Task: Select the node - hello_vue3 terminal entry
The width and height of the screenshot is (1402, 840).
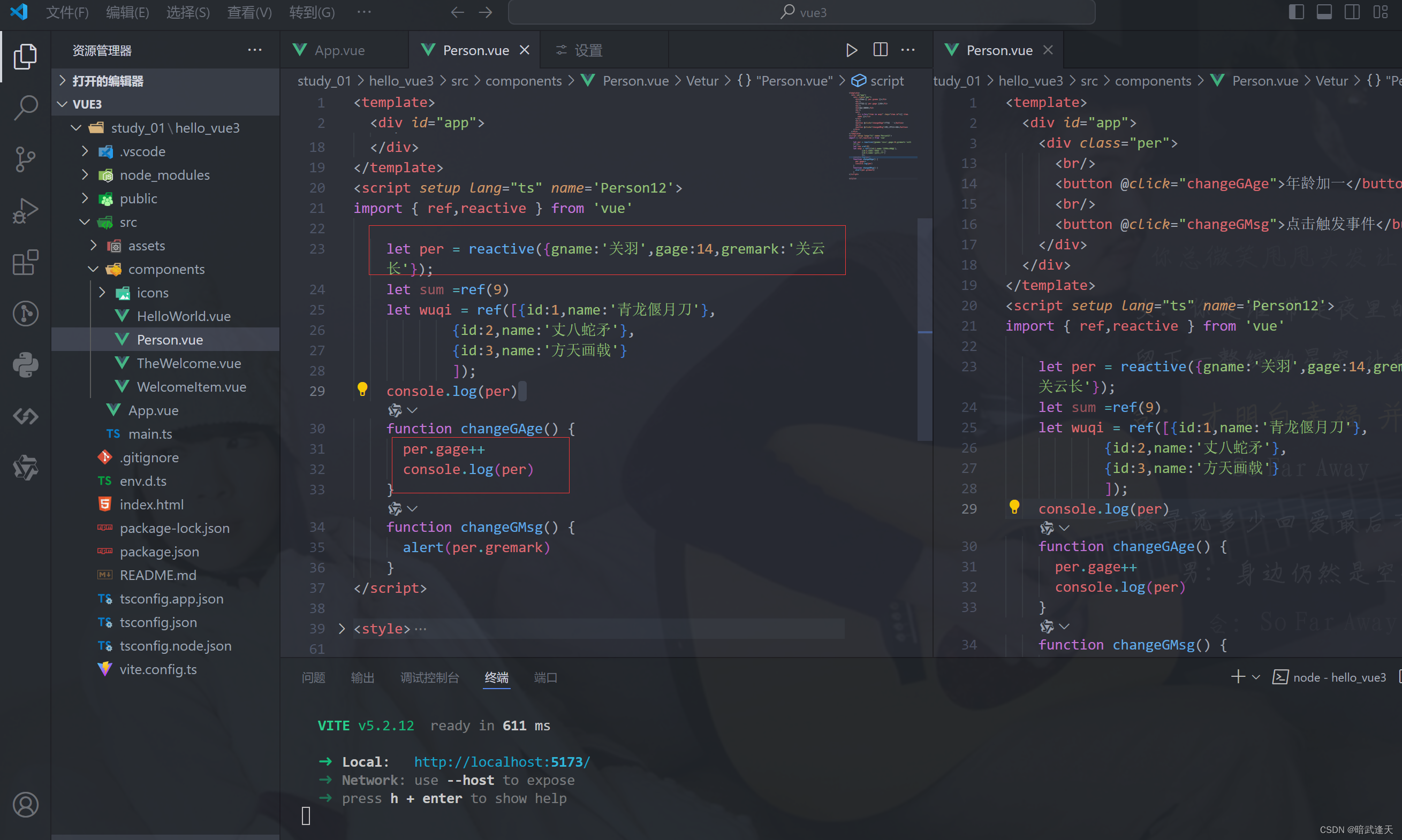Action: pos(1329,677)
